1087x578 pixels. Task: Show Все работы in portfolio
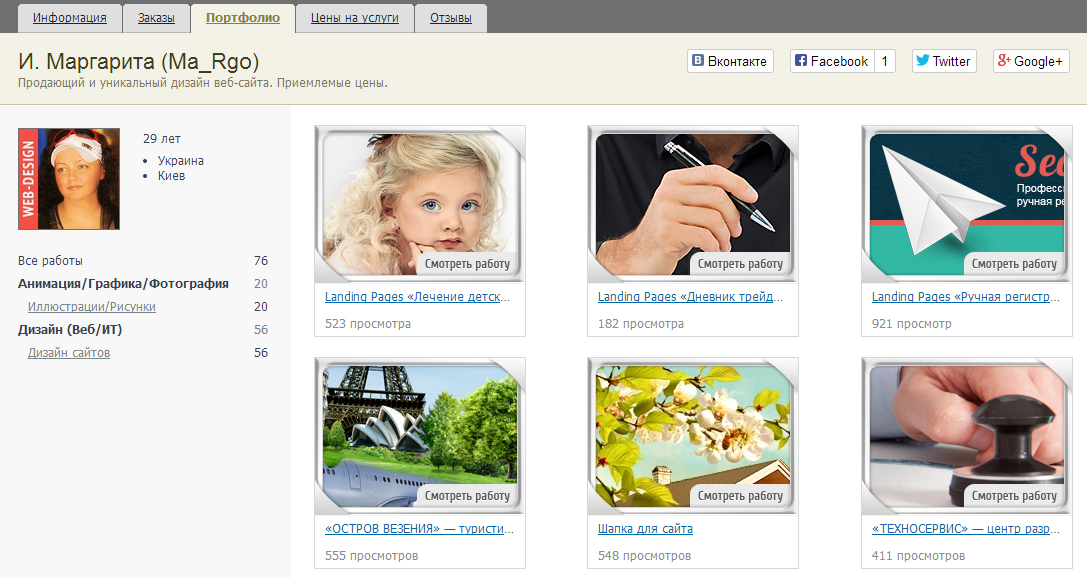[50, 261]
